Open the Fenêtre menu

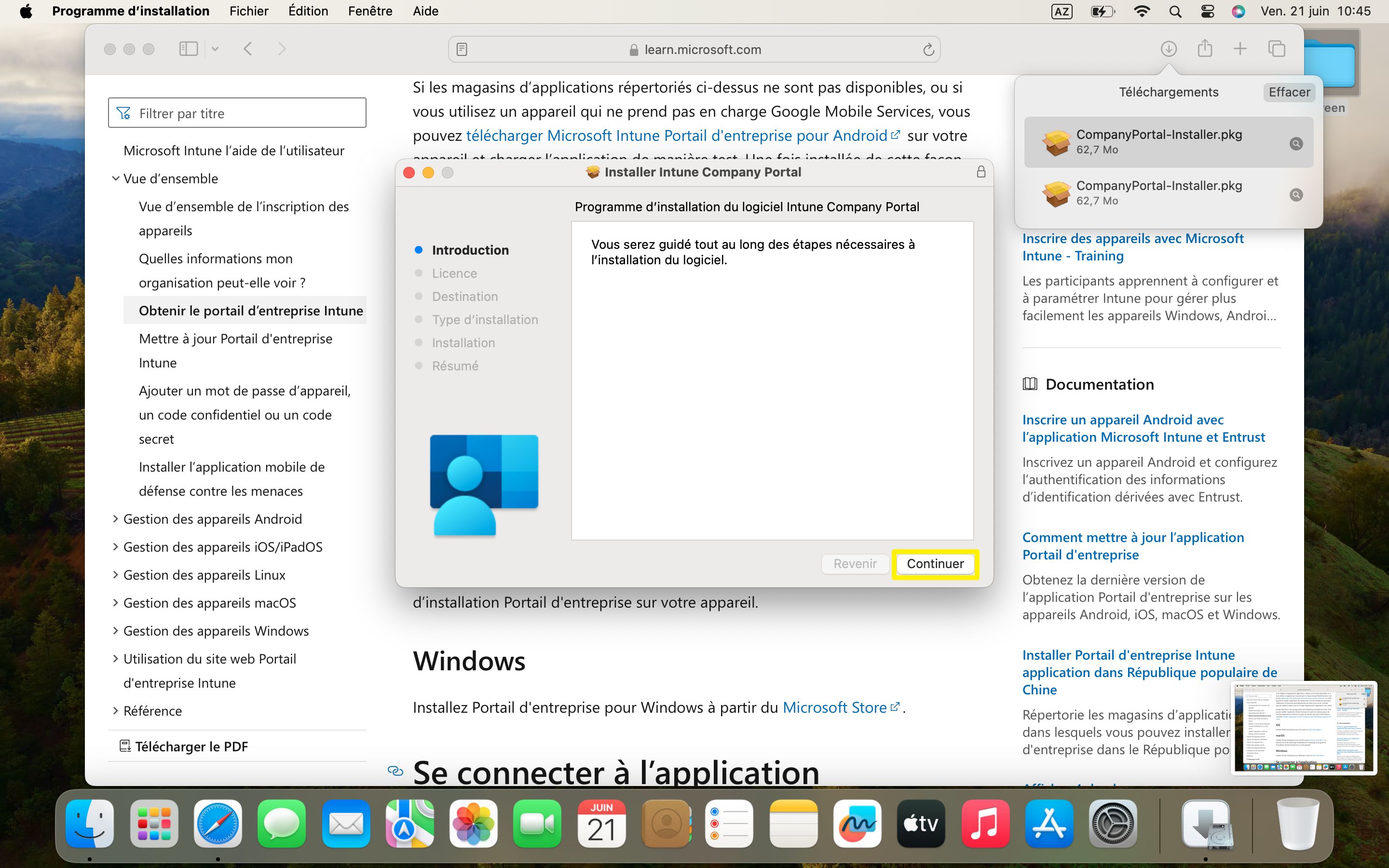[x=370, y=11]
